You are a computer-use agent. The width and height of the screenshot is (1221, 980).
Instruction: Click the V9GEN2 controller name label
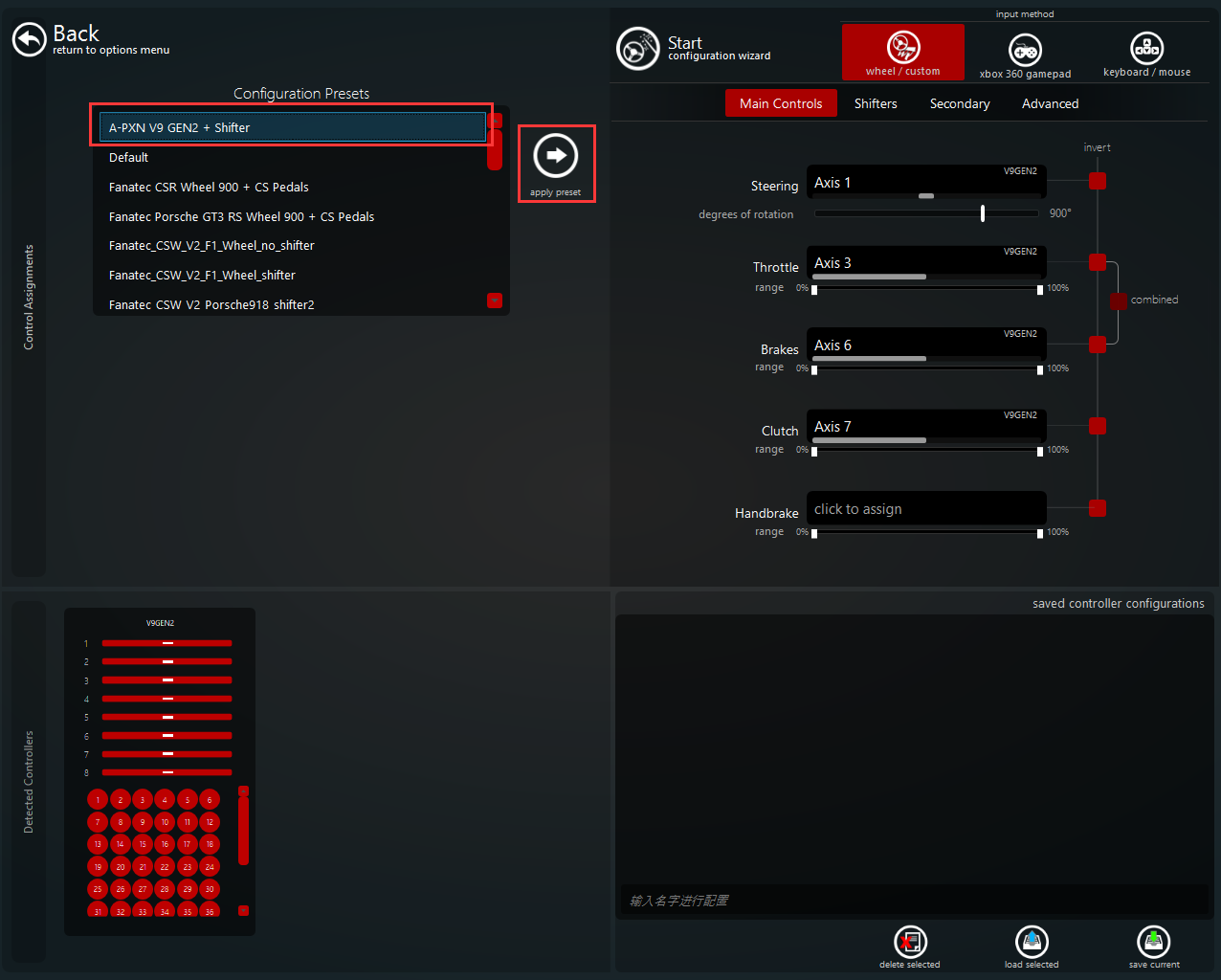pyautogui.click(x=160, y=623)
